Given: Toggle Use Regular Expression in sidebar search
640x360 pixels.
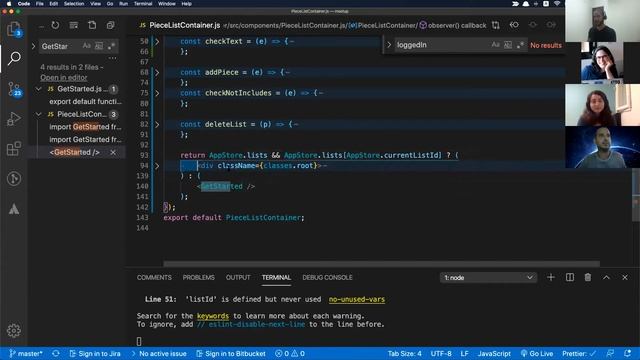Looking at the screenshot, I should click(x=111, y=46).
